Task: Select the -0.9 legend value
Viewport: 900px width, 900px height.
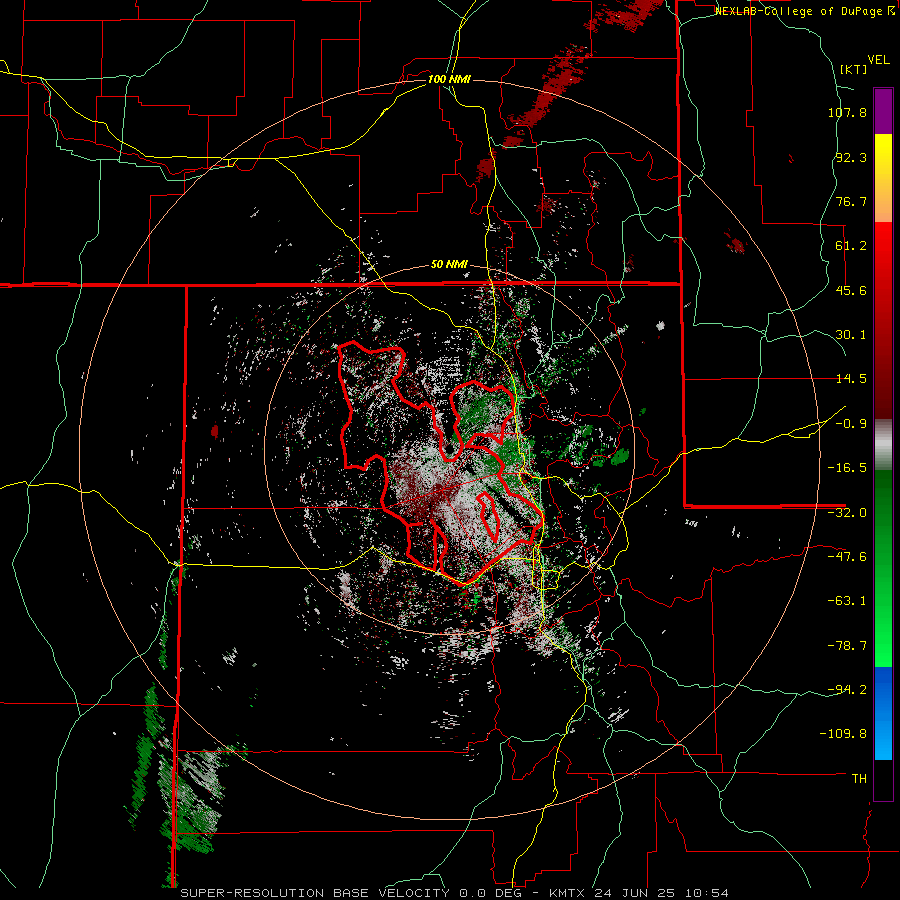Action: pyautogui.click(x=851, y=424)
